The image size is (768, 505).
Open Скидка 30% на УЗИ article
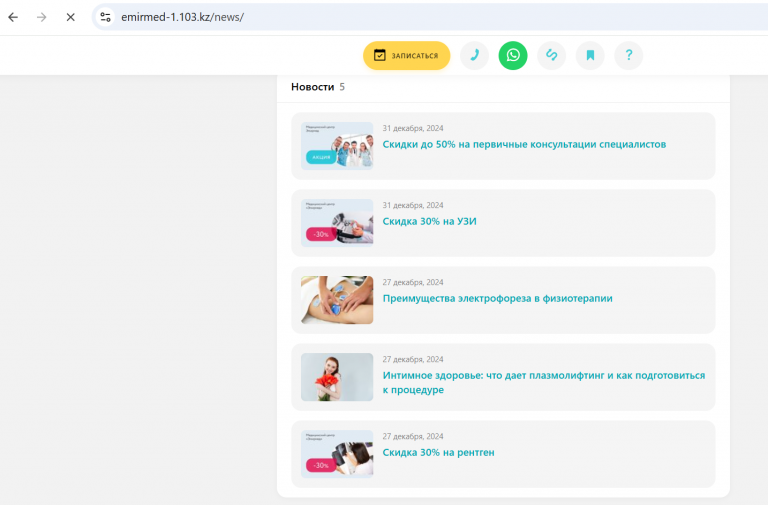430,221
